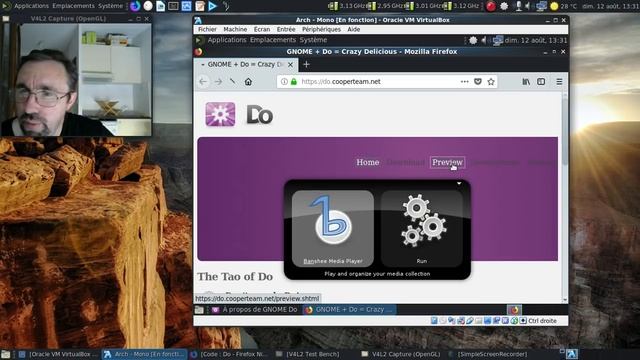The image size is (640, 360).
Task: Open page actions three-dot menu in address bar
Action: pyautogui.click(x=464, y=82)
